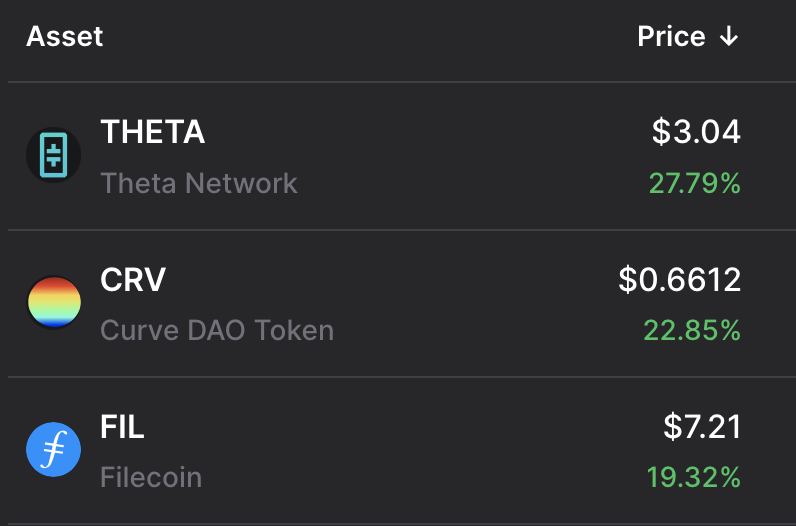
Task: Click the 22.85% change value
Action: pos(692,330)
